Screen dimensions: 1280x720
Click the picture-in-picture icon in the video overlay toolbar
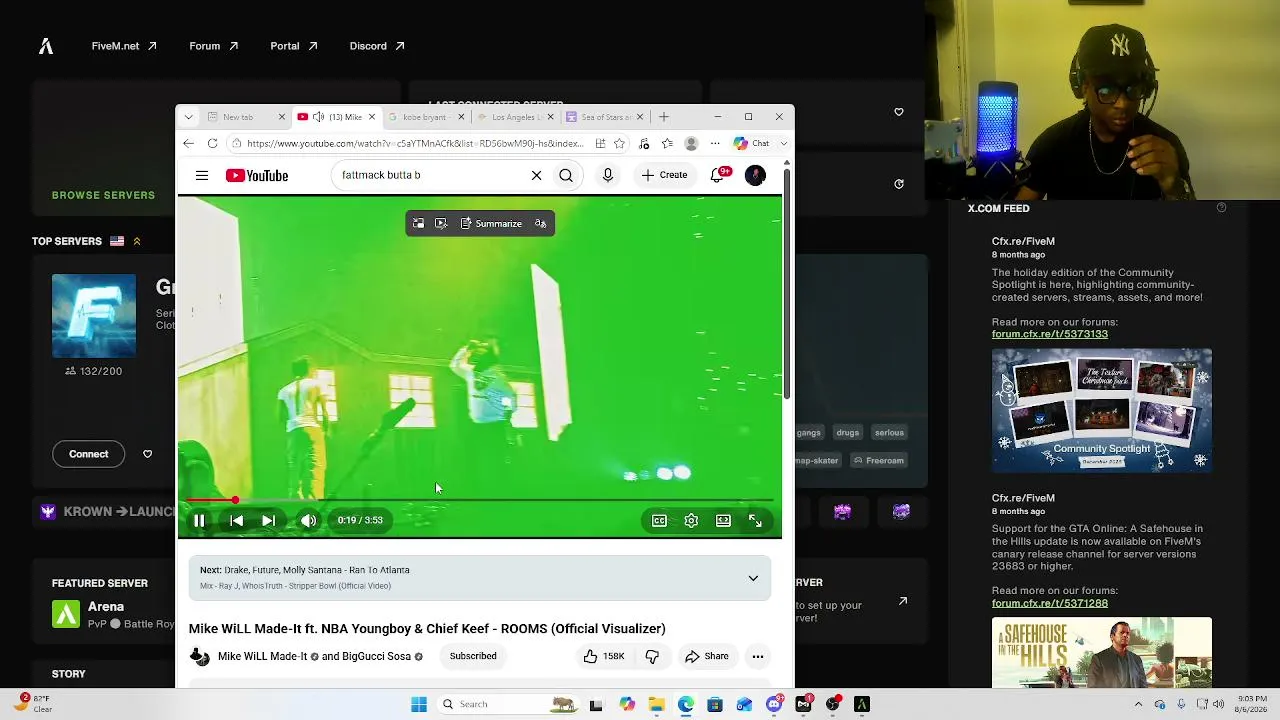[x=418, y=223]
